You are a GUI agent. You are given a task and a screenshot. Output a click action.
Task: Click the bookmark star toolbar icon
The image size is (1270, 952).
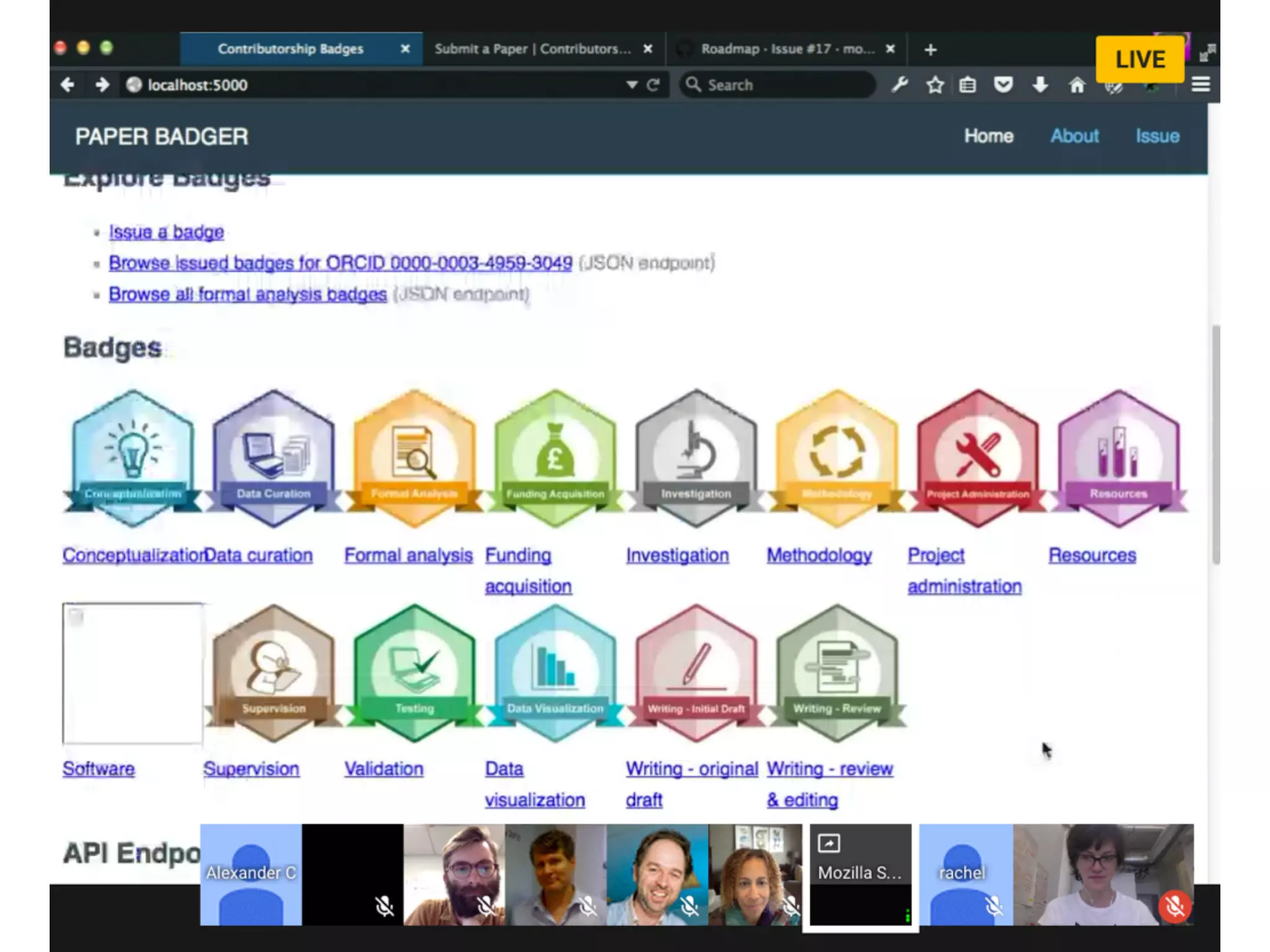[935, 85]
